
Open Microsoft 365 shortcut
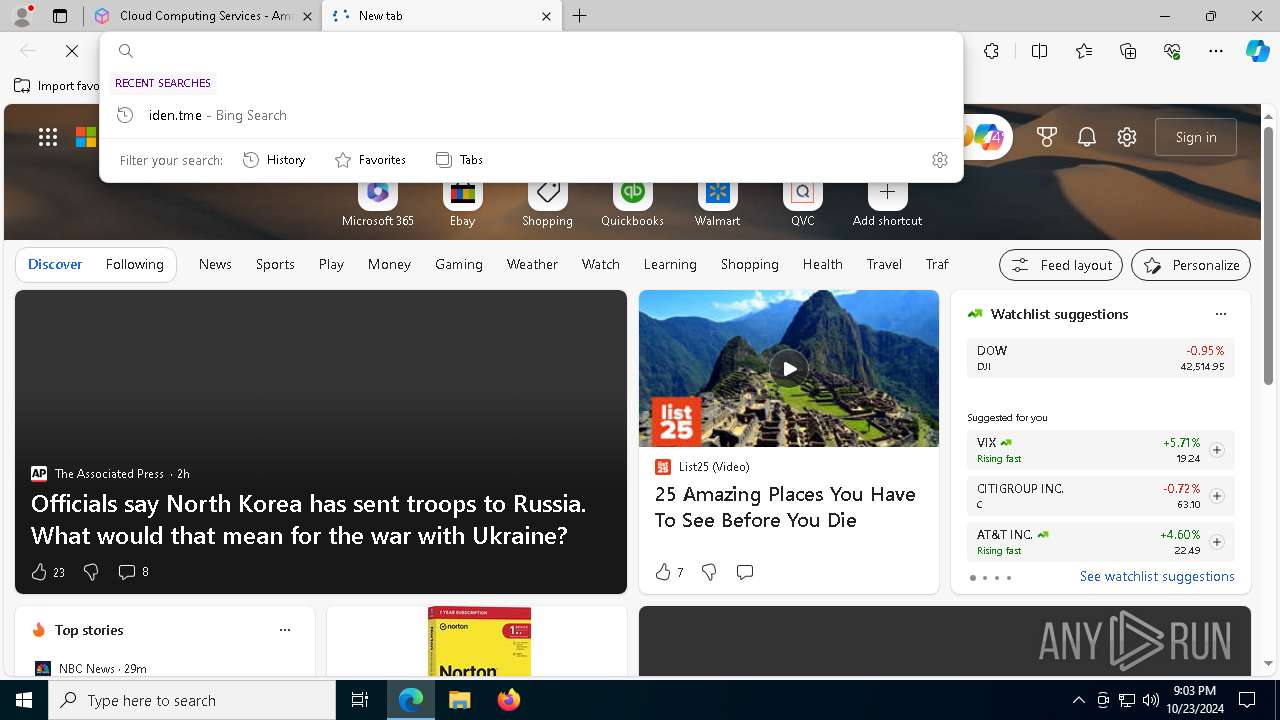click(x=377, y=203)
